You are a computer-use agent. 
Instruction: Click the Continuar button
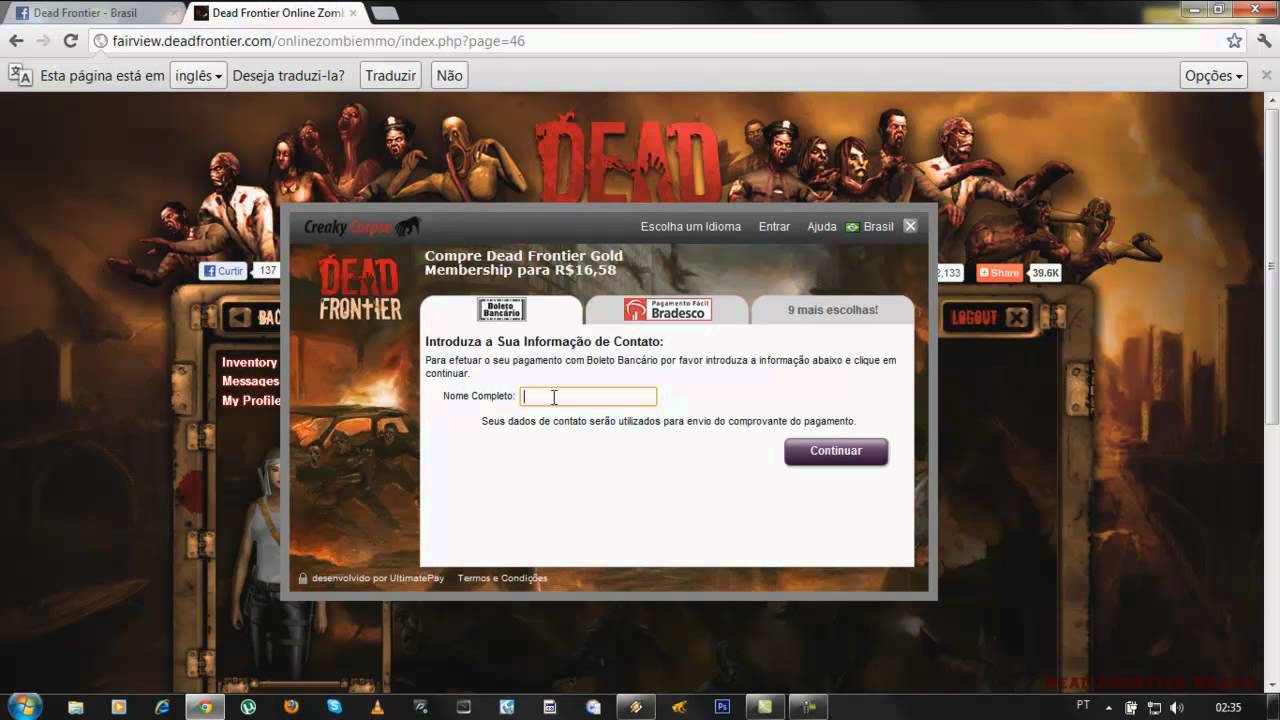coord(836,451)
